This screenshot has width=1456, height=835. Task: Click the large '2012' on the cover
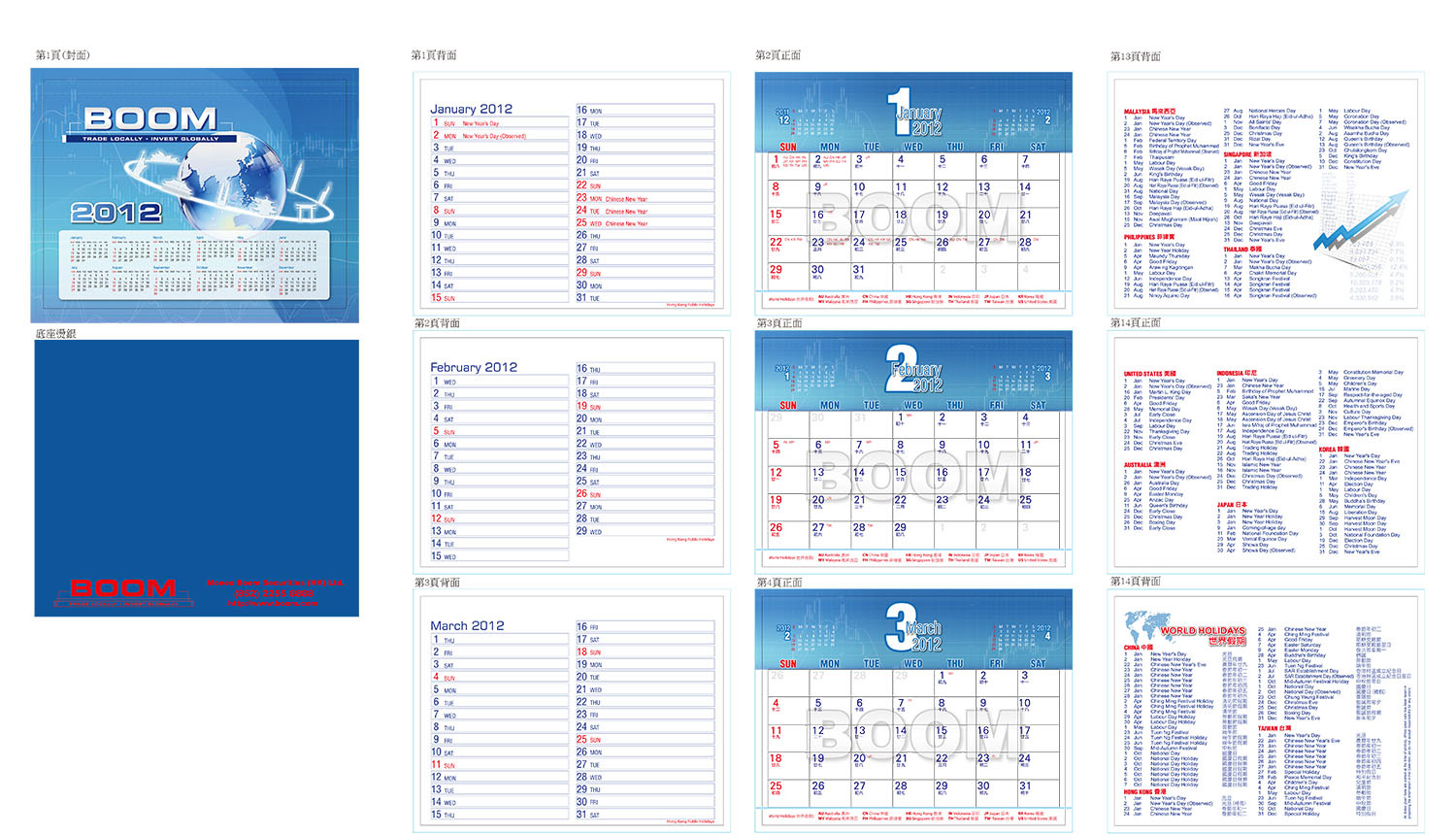tap(116, 213)
